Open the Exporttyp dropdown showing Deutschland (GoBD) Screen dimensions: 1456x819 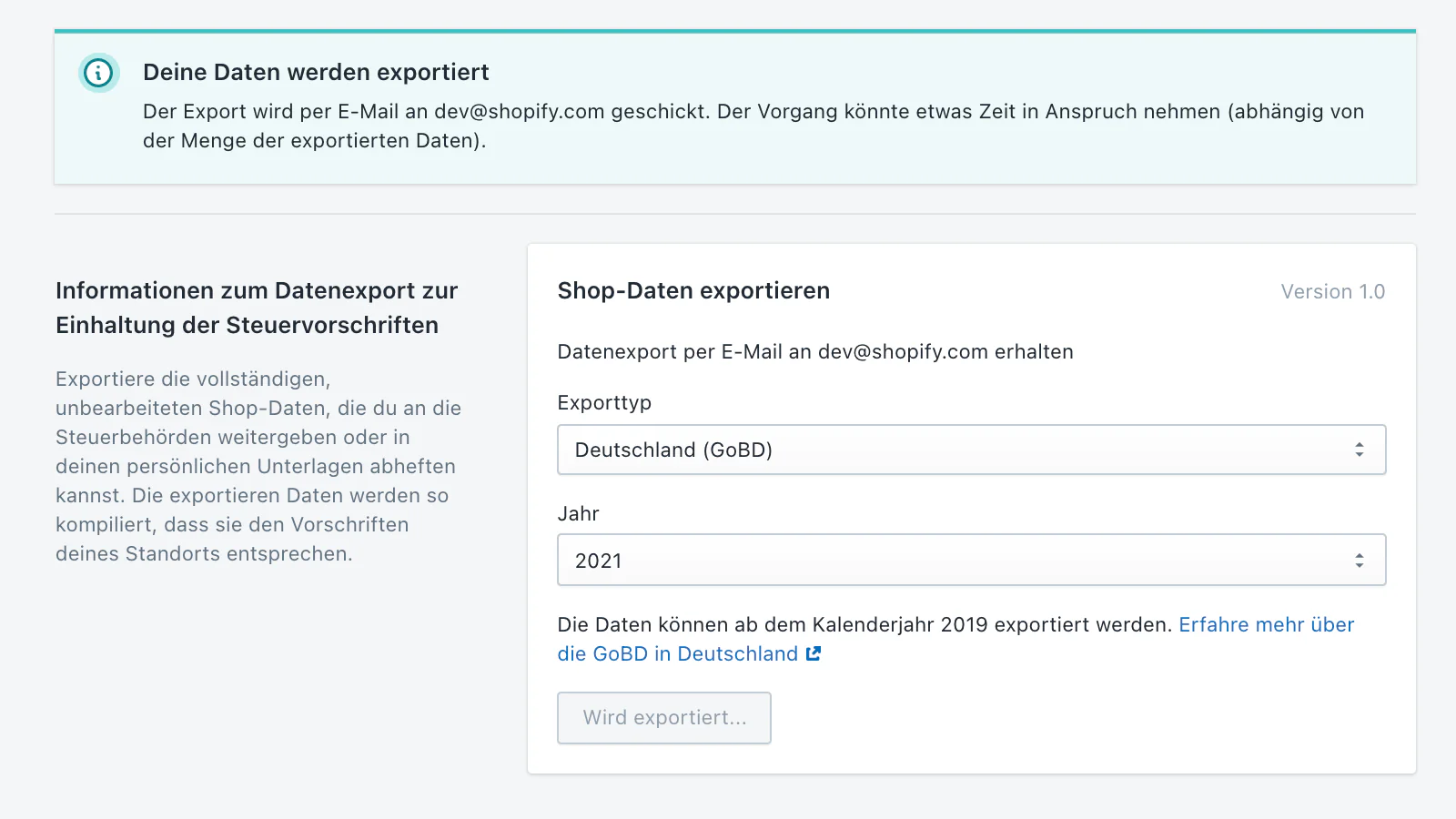(x=971, y=450)
